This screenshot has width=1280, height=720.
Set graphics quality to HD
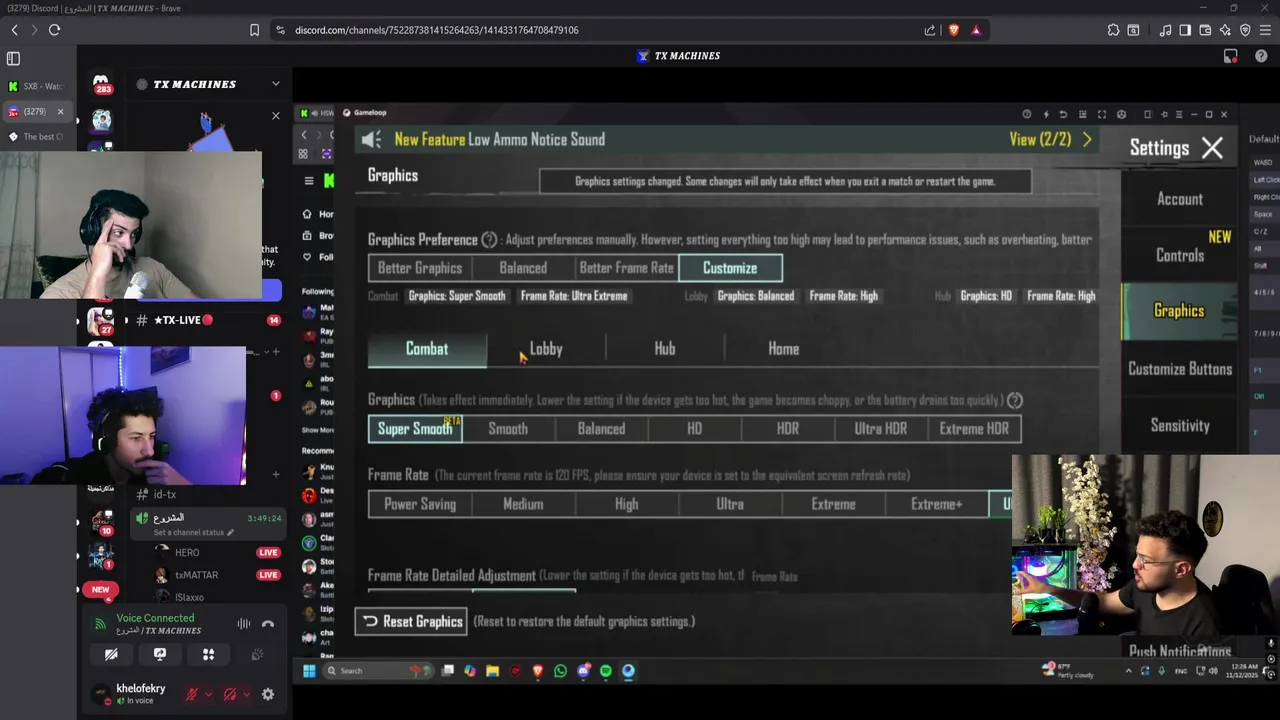click(694, 429)
